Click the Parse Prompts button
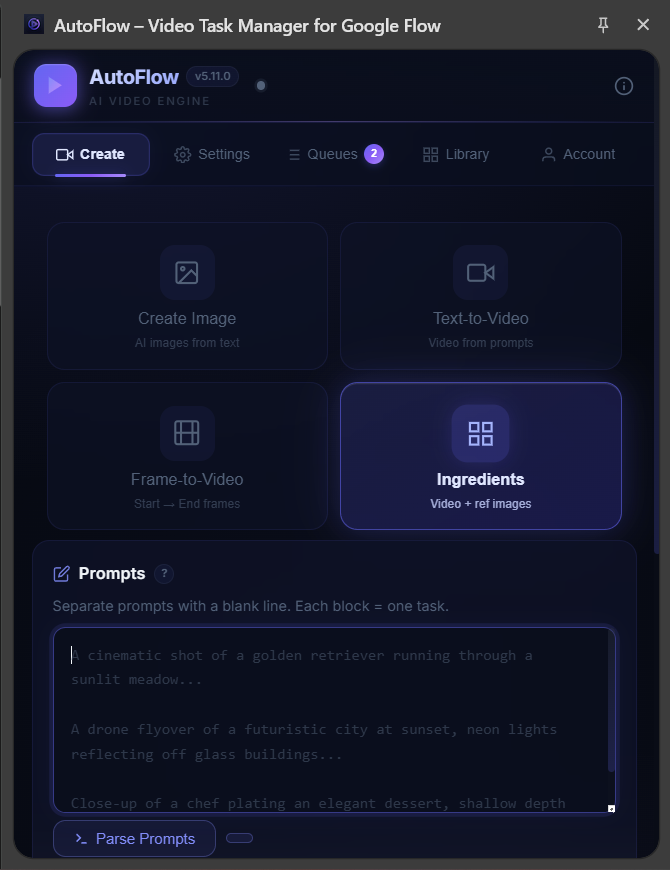 click(x=134, y=838)
